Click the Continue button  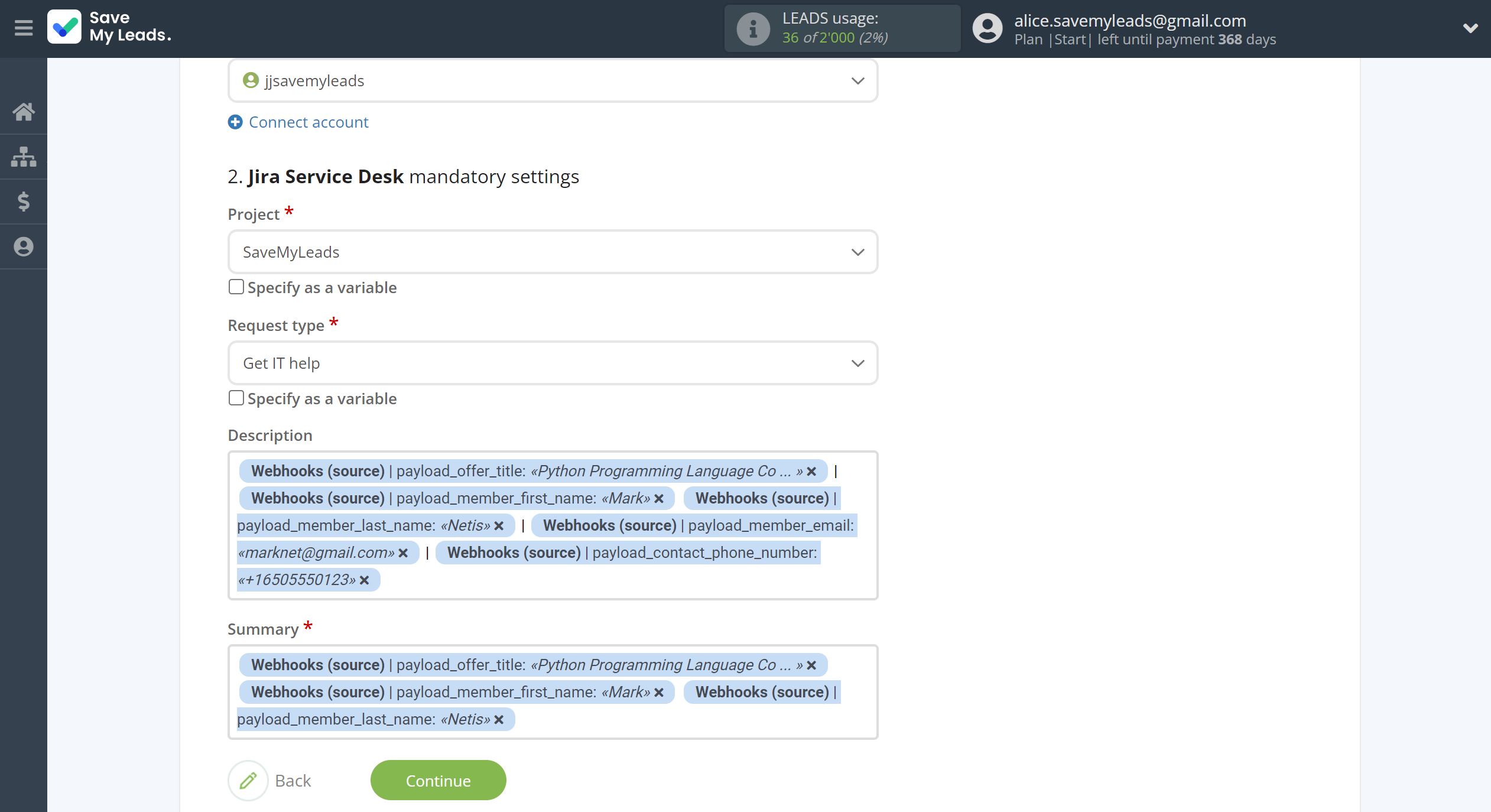(438, 780)
